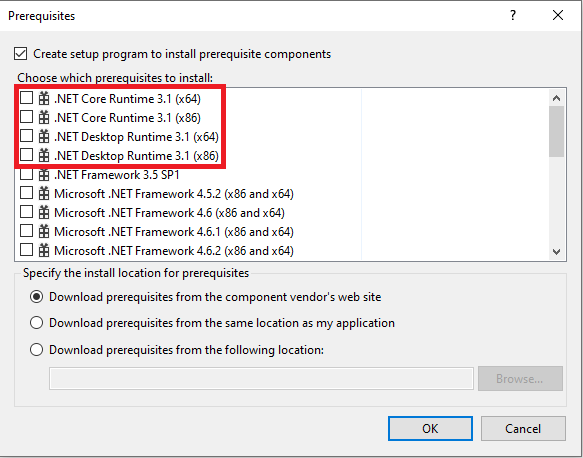Image resolution: width=583 pixels, height=458 pixels.
Task: Select the '.NET Core Runtime 3.1 (x64)' text
Action: point(127,99)
